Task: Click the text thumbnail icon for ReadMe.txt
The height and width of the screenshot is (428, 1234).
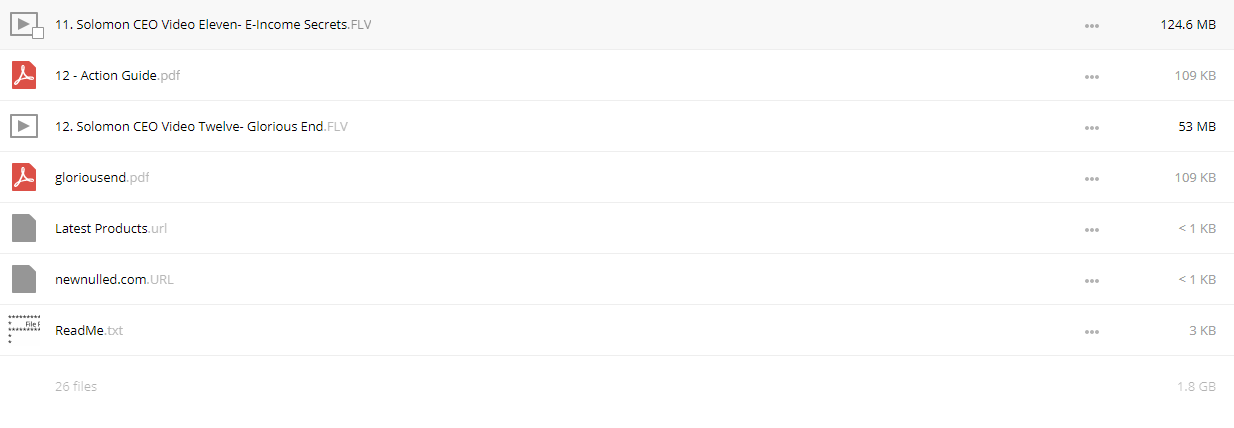Action: (24, 329)
